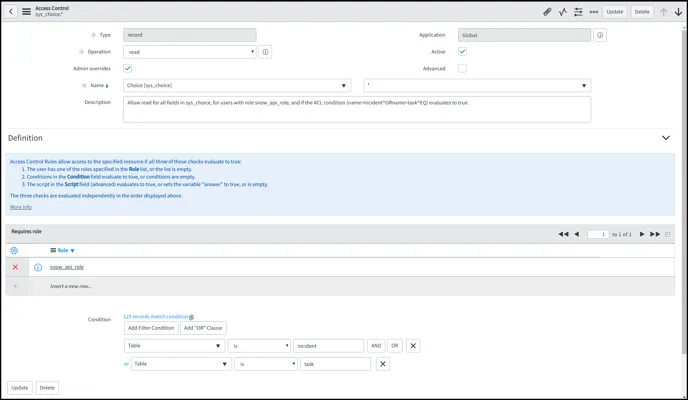
Task: Refresh the matching records count icon
Action: click(191, 317)
